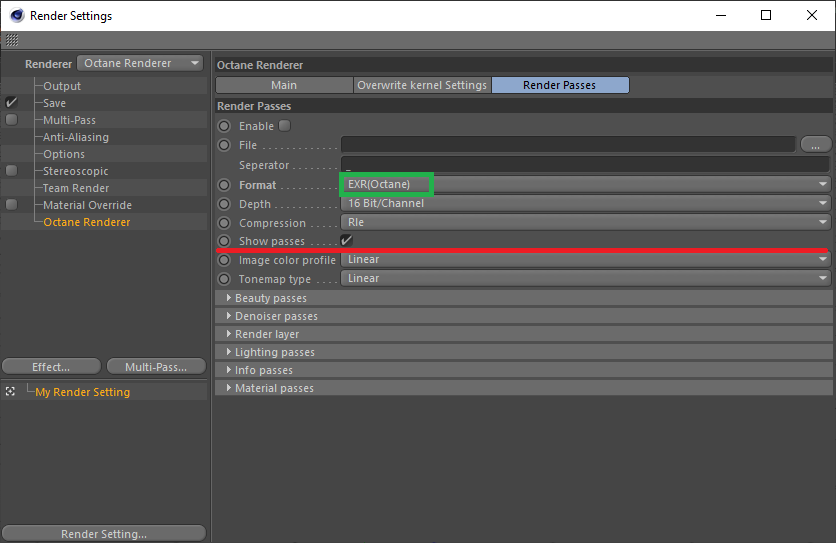
Task: Select Options in the settings tree
Action: 64,154
